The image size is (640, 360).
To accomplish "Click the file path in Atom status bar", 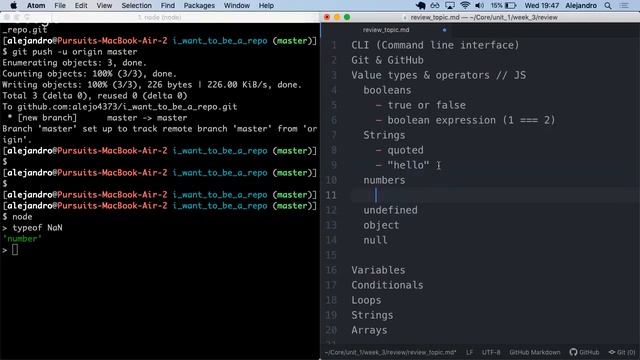I will coord(390,352).
